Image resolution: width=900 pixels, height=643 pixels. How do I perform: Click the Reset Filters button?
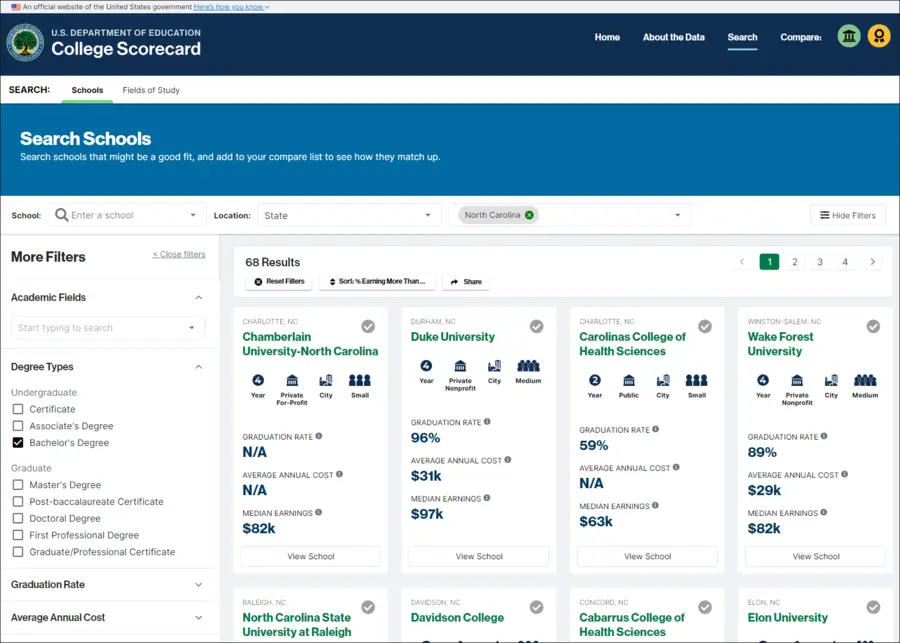click(x=279, y=281)
